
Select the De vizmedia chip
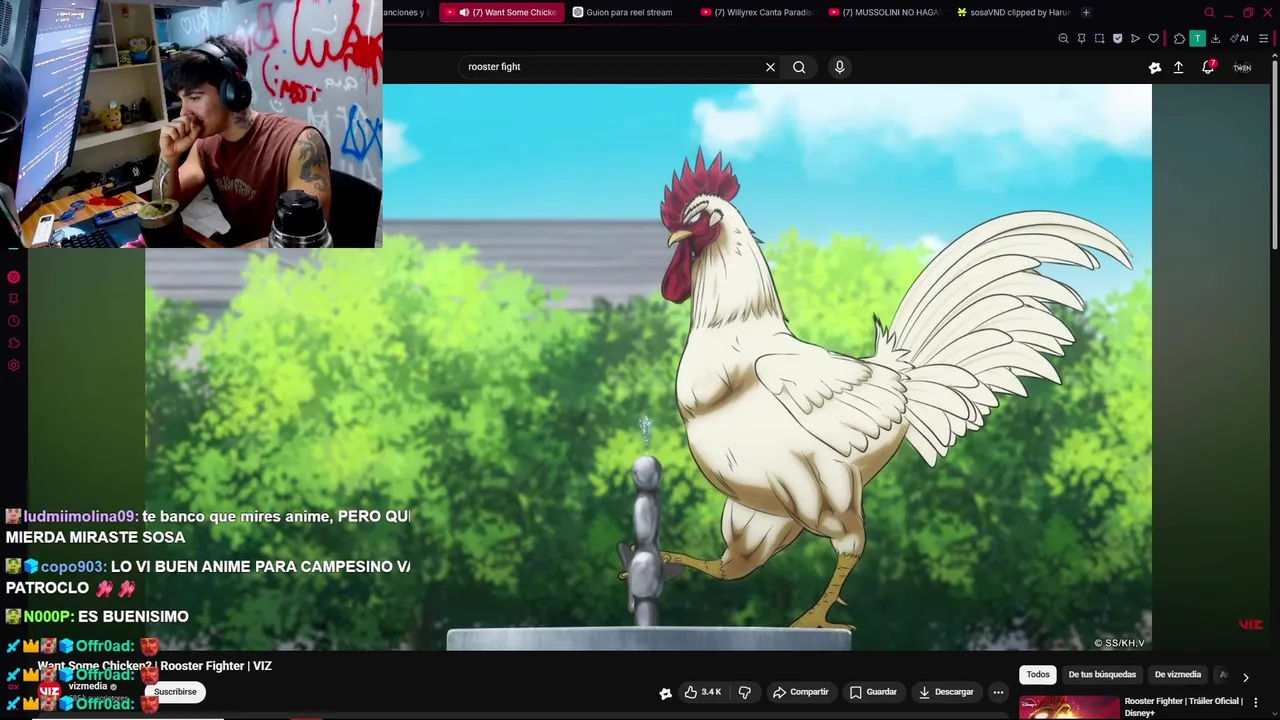pyautogui.click(x=1178, y=674)
